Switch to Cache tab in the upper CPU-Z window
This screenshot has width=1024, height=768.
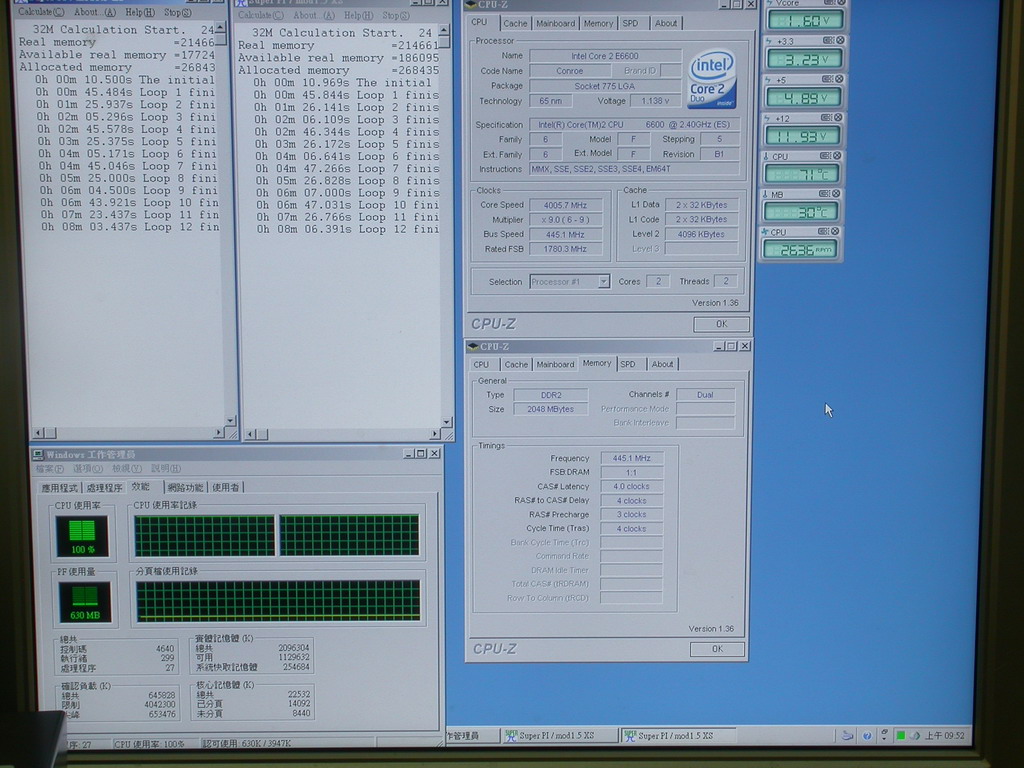coord(515,24)
